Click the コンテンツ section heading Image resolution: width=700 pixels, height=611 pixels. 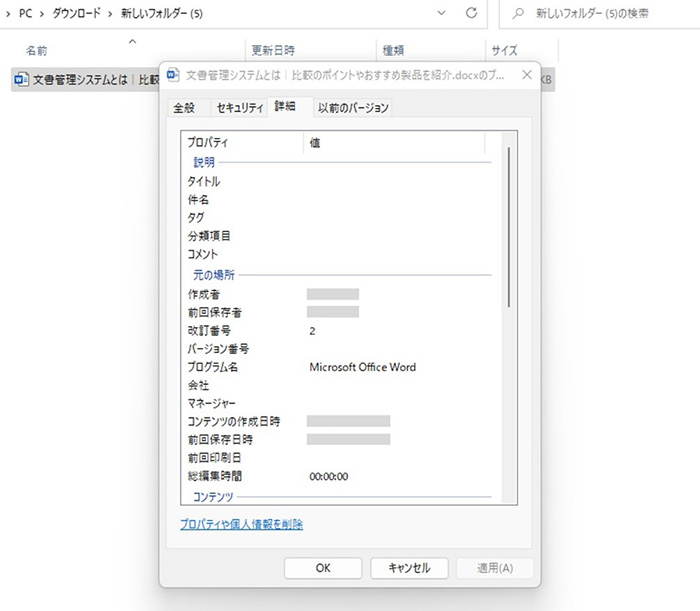[x=213, y=497]
